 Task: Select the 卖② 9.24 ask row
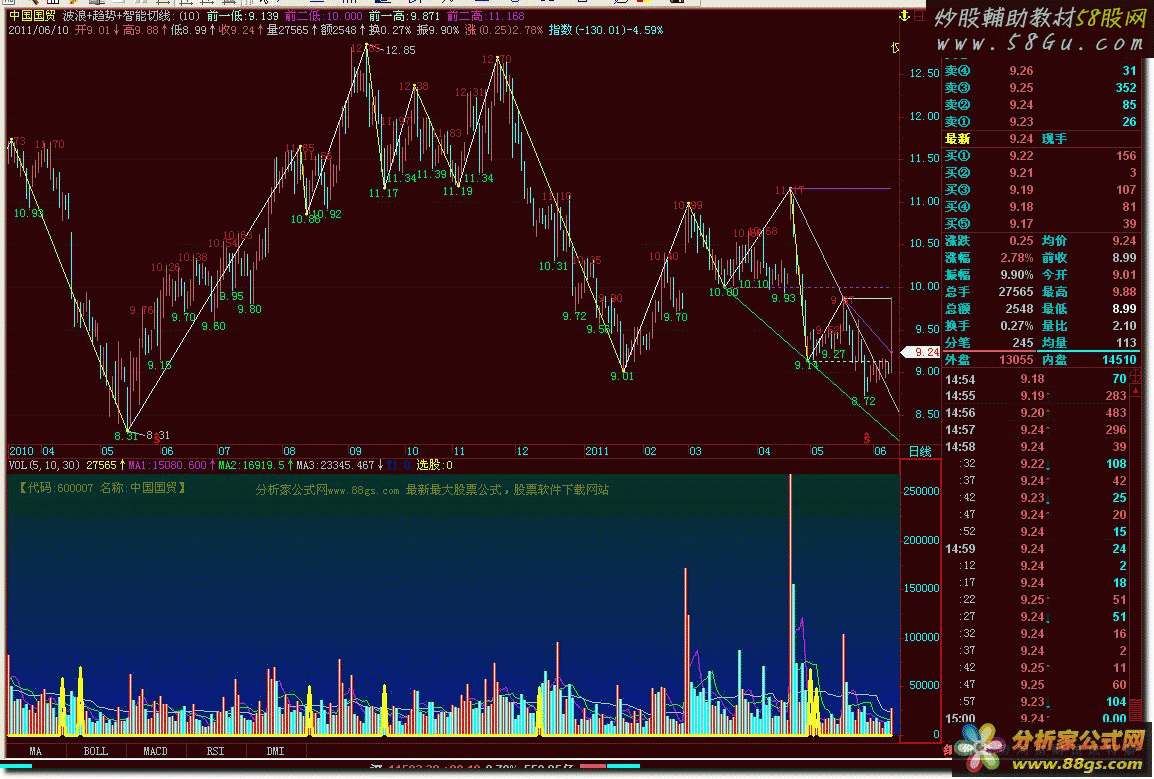tap(1041, 105)
